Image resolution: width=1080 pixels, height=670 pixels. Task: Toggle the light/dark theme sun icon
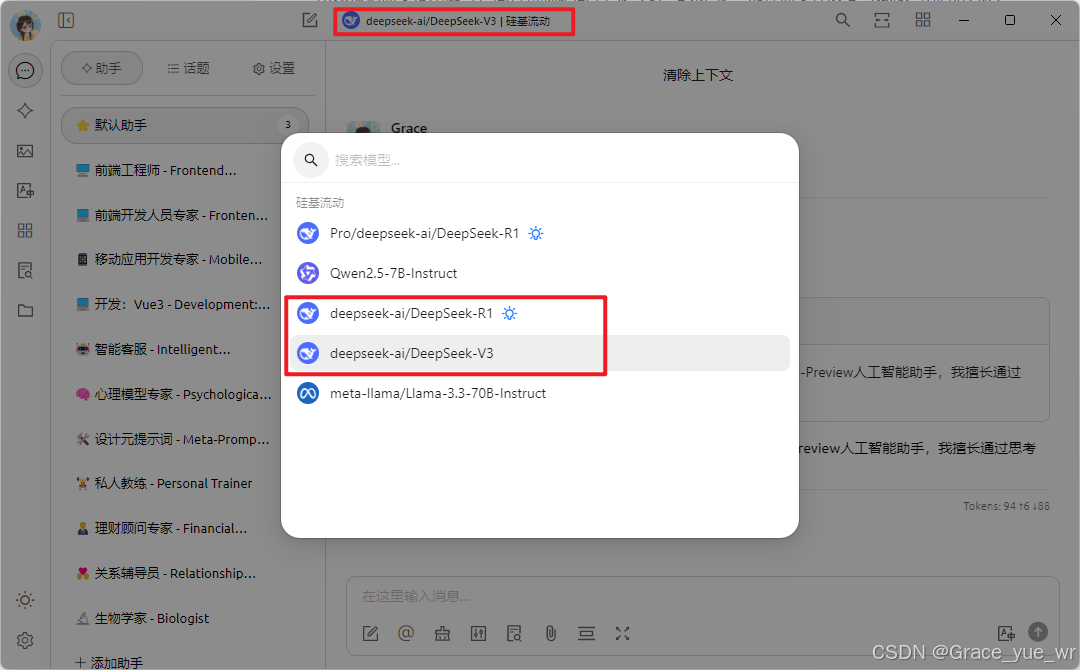[25, 600]
